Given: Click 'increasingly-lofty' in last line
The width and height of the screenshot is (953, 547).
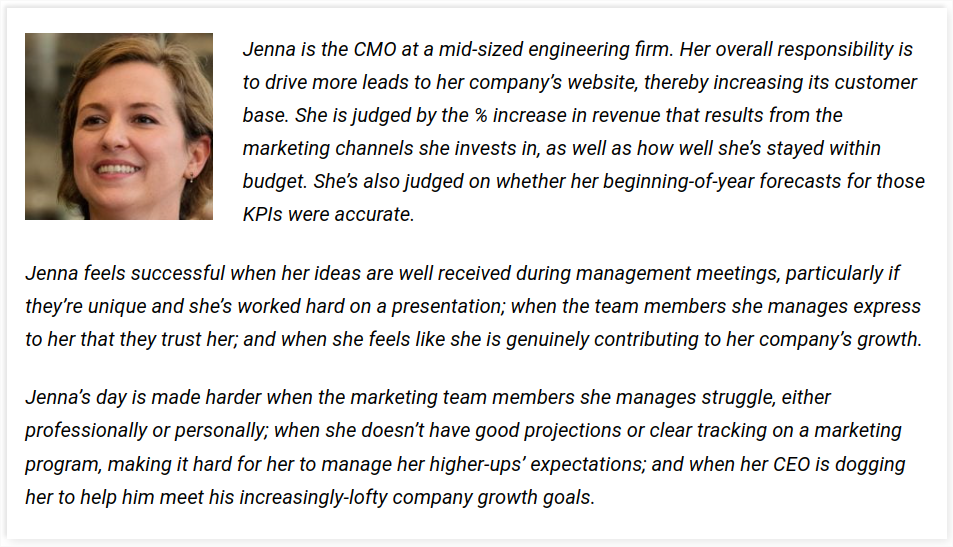Looking at the screenshot, I should coord(314,498).
